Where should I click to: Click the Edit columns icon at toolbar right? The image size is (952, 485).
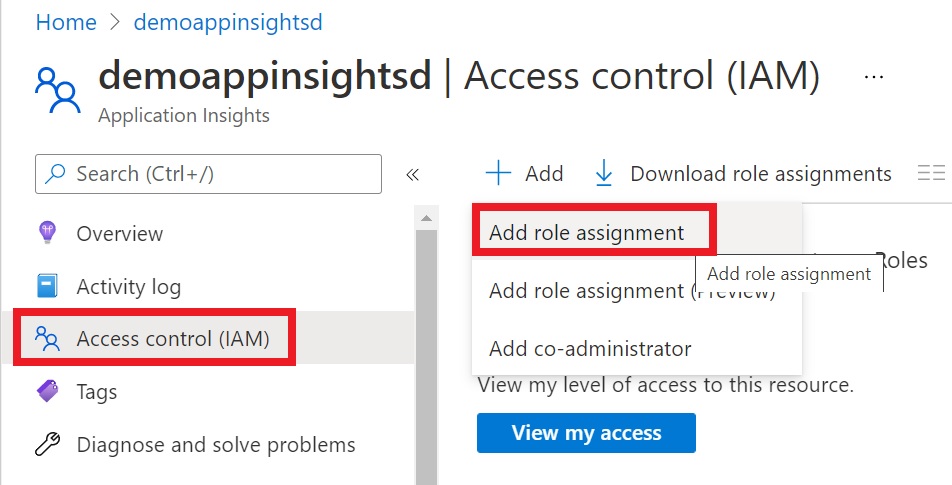click(930, 174)
